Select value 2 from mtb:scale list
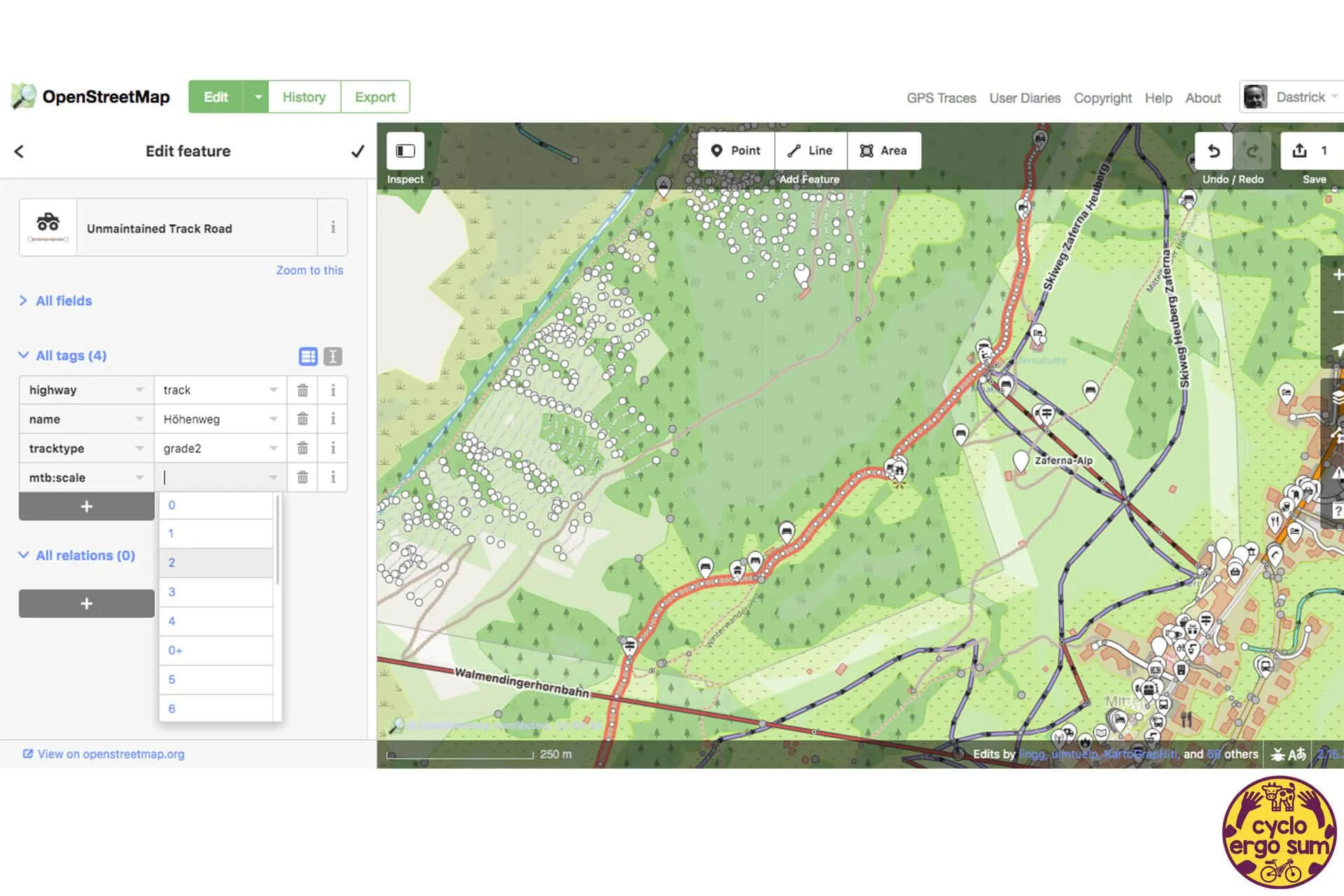This screenshot has width=1344, height=896. pos(216,563)
